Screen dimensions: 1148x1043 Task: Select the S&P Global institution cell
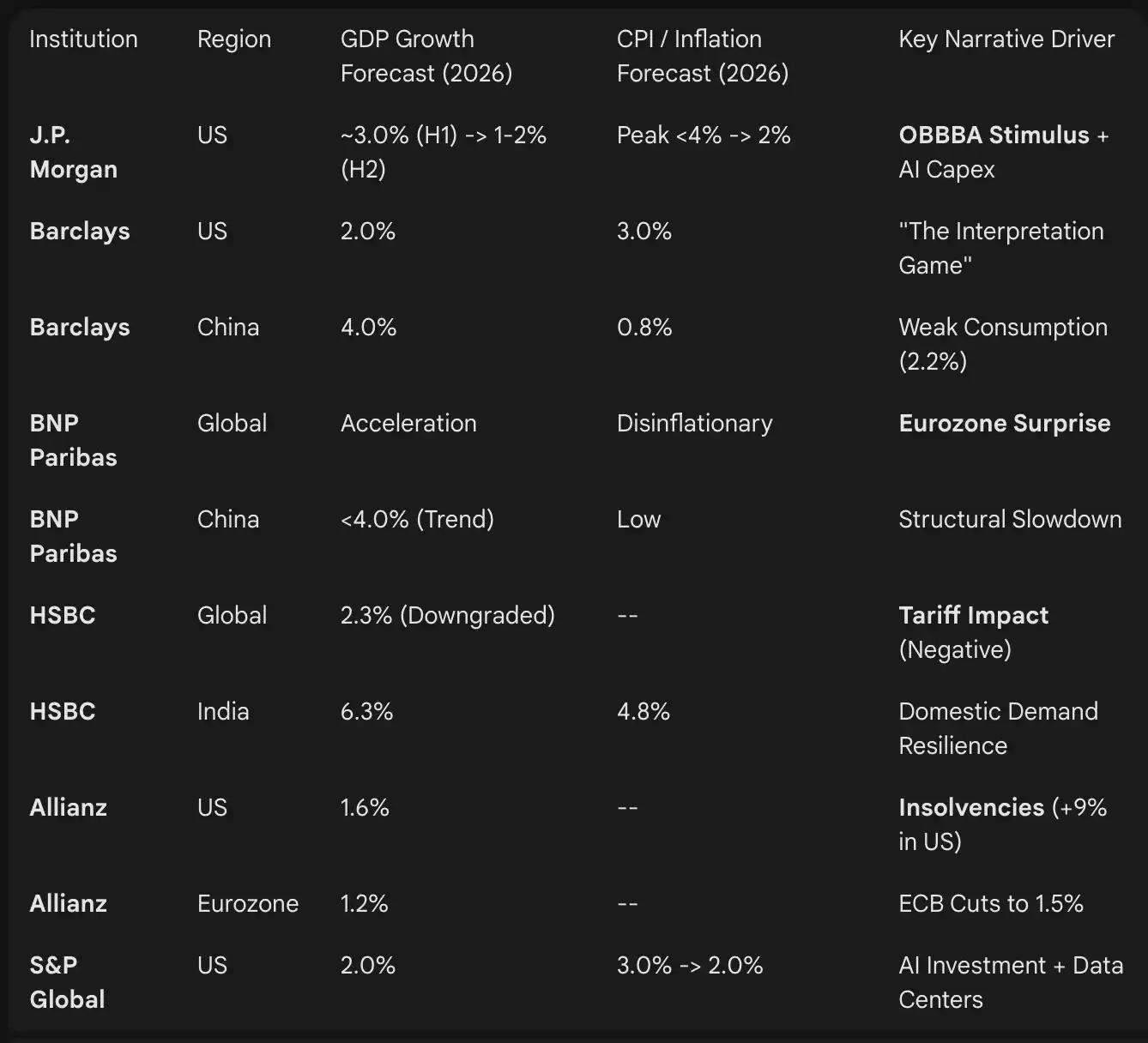67,982
